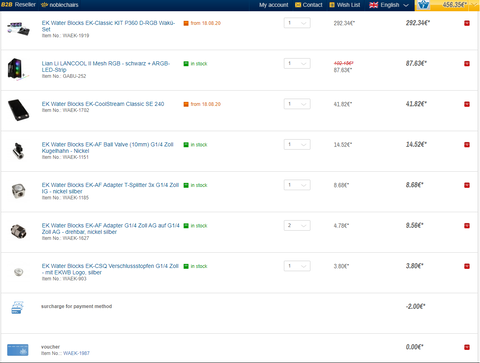Remove EK-AF Adapter T-Splitter from cart
Screen dimensions: 480x363
point(467,185)
